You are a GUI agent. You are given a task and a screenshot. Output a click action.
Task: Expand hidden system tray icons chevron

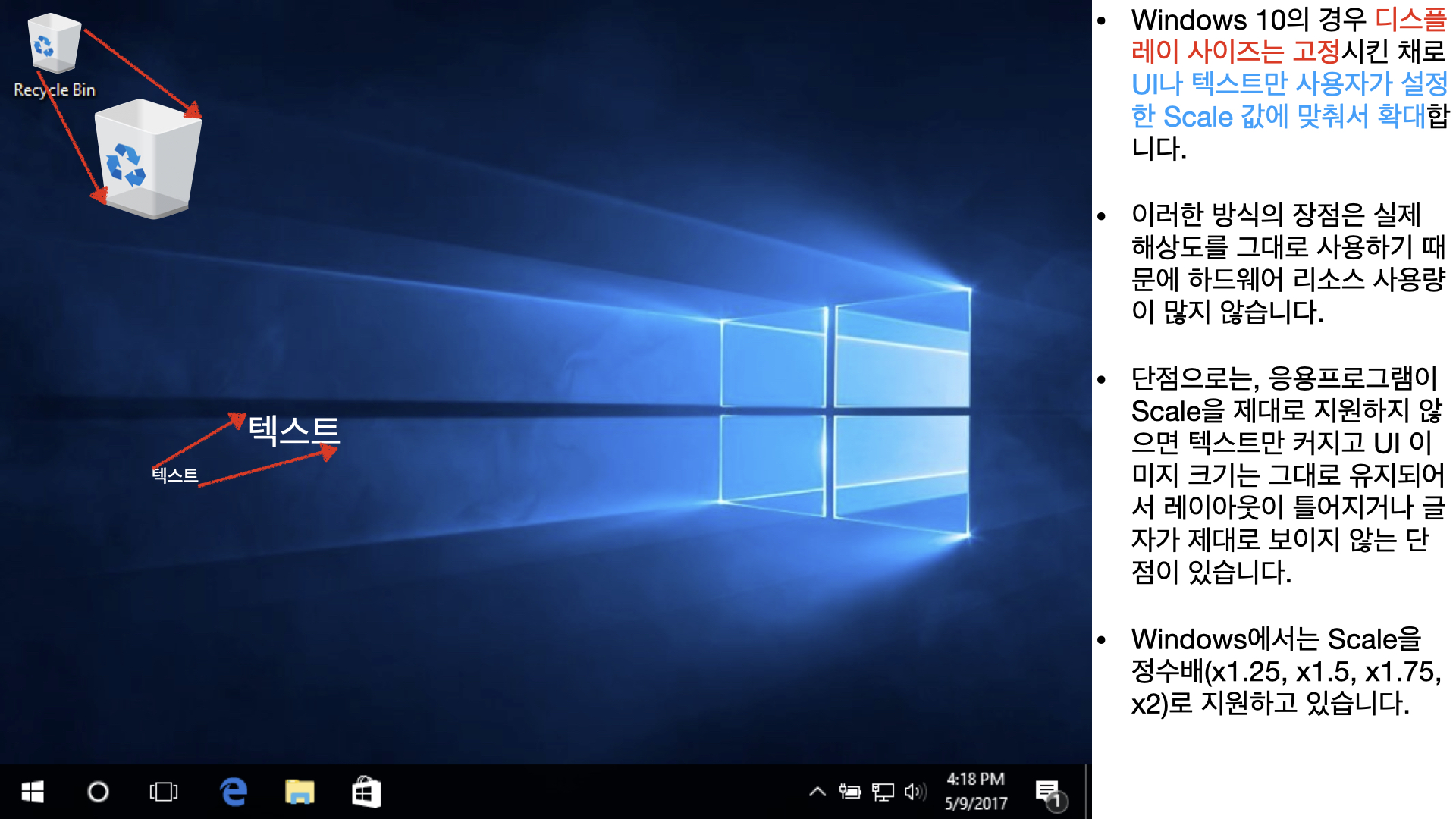tap(817, 792)
